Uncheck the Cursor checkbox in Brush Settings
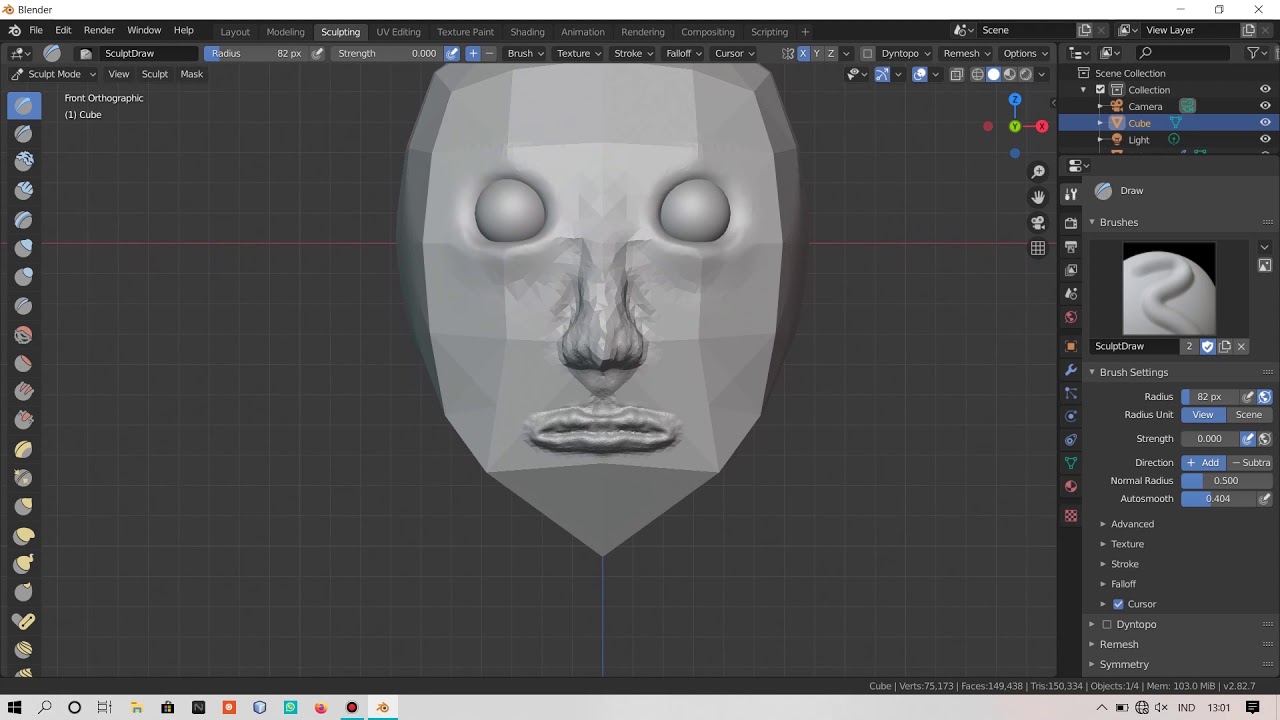The image size is (1280, 720). point(1118,604)
